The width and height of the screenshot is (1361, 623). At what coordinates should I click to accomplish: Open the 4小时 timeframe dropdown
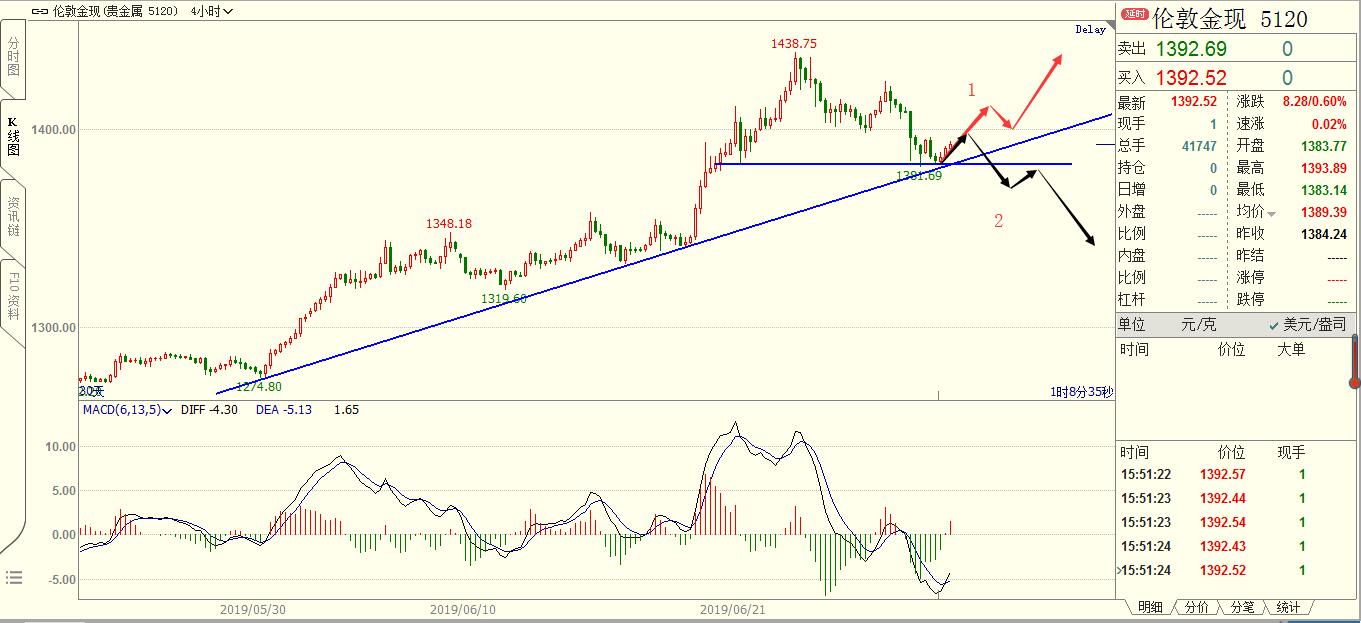pos(213,12)
